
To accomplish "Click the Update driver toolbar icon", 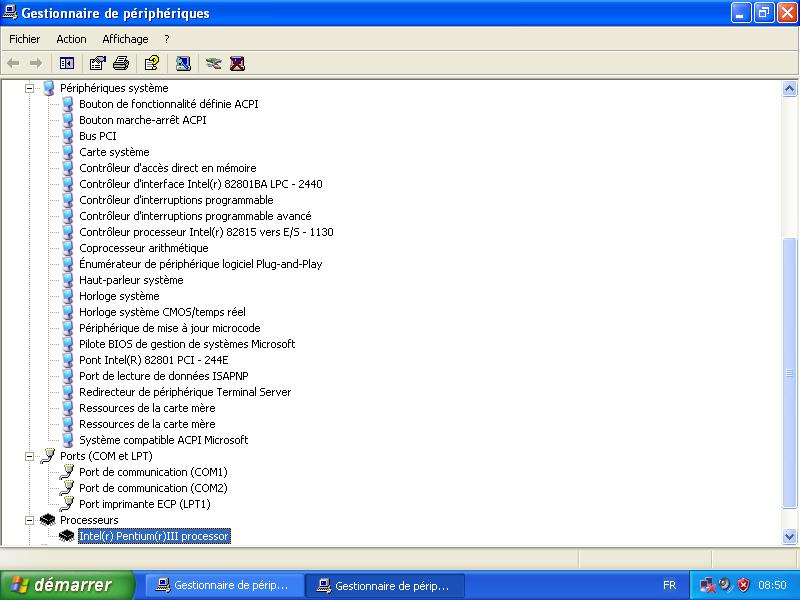I will (213, 63).
